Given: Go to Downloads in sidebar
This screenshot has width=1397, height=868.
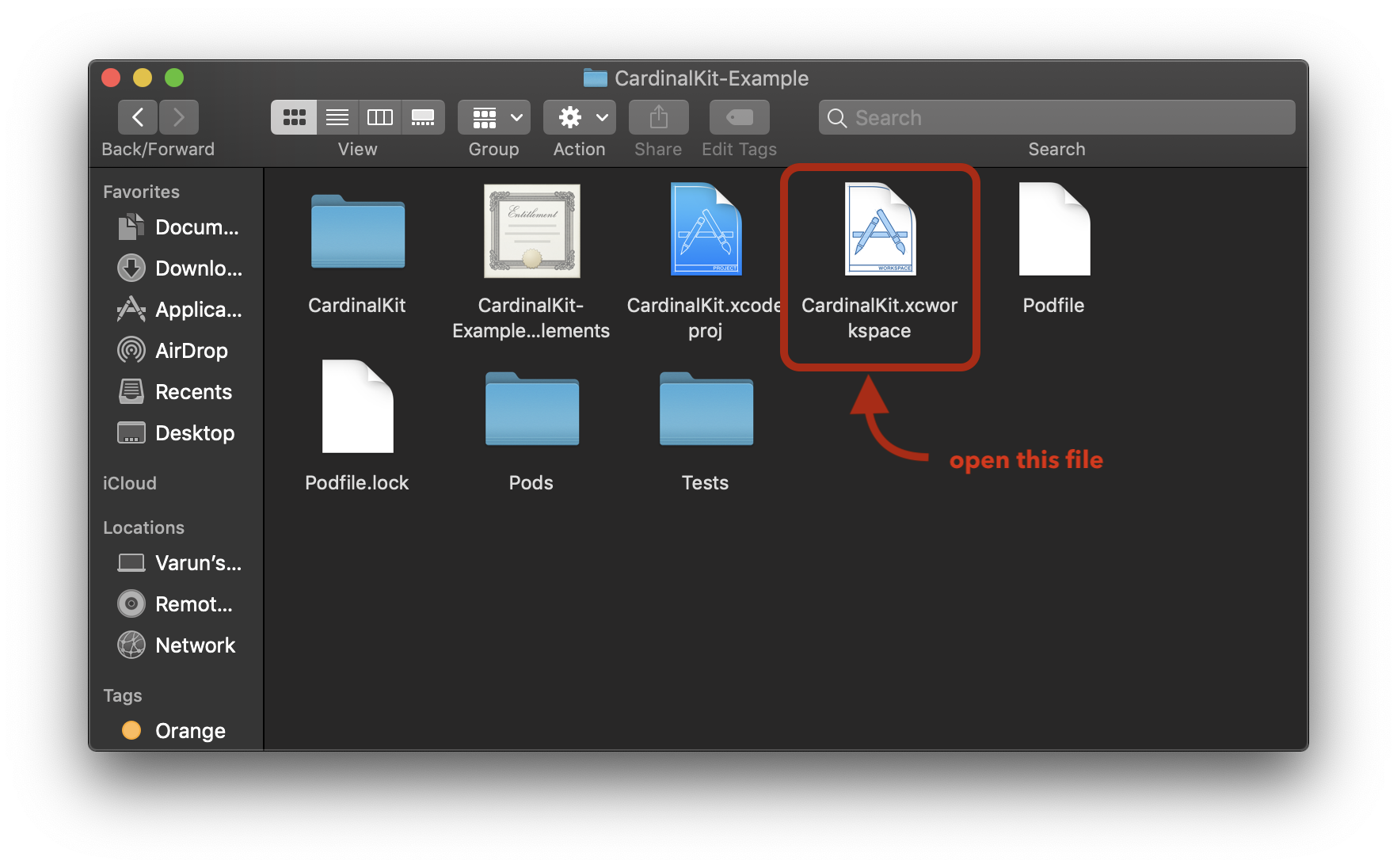Looking at the screenshot, I should 197,268.
